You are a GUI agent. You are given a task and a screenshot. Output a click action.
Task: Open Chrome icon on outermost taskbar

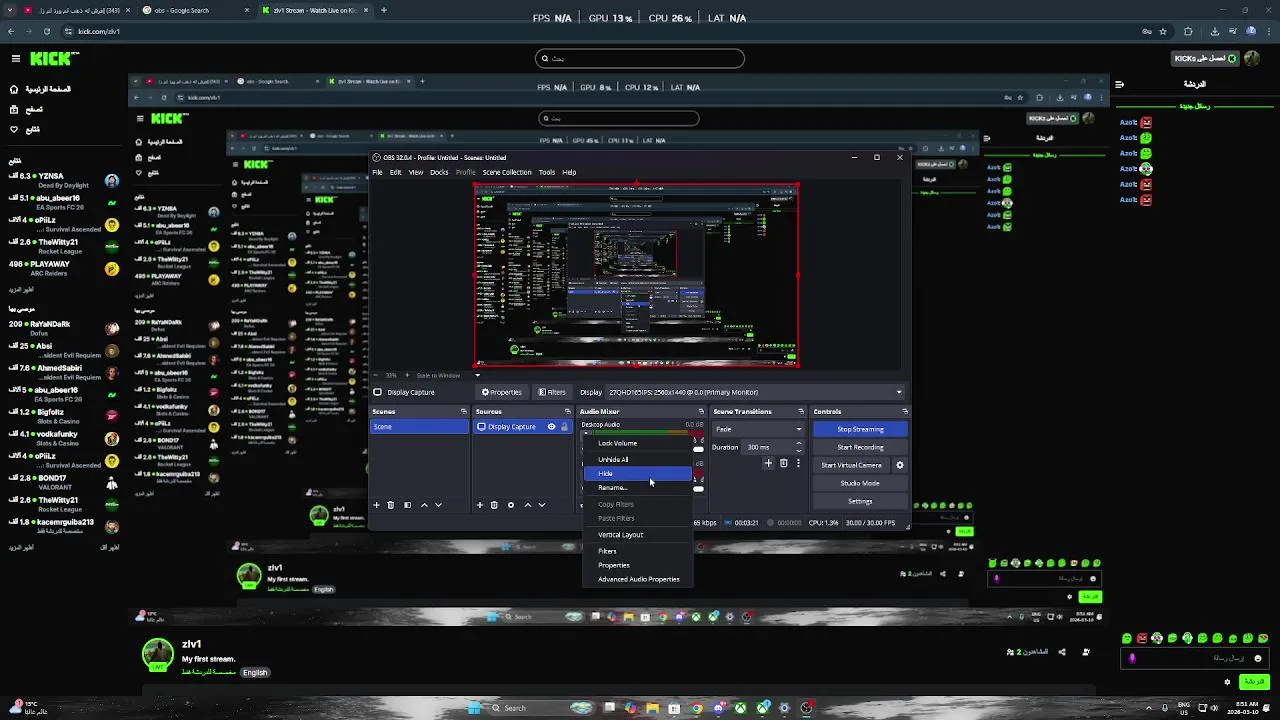pos(696,708)
